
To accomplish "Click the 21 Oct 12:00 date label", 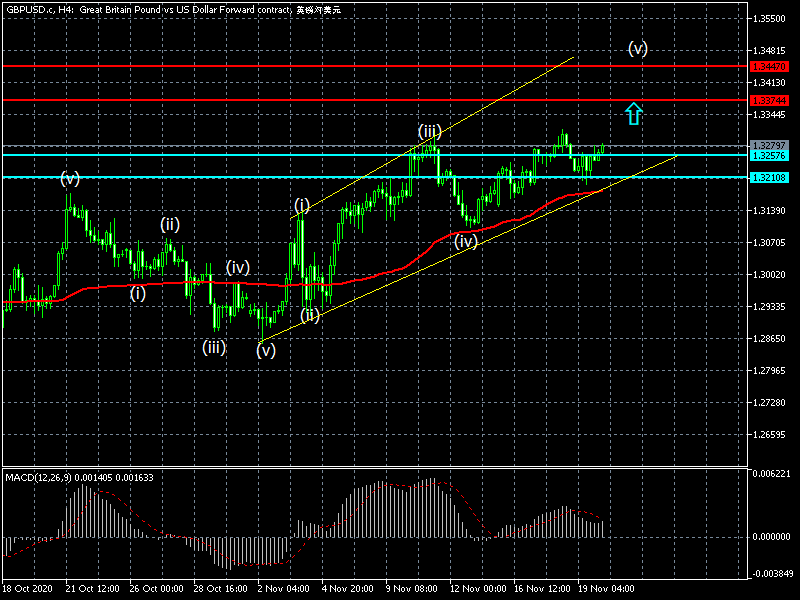I will pyautogui.click(x=91, y=589).
